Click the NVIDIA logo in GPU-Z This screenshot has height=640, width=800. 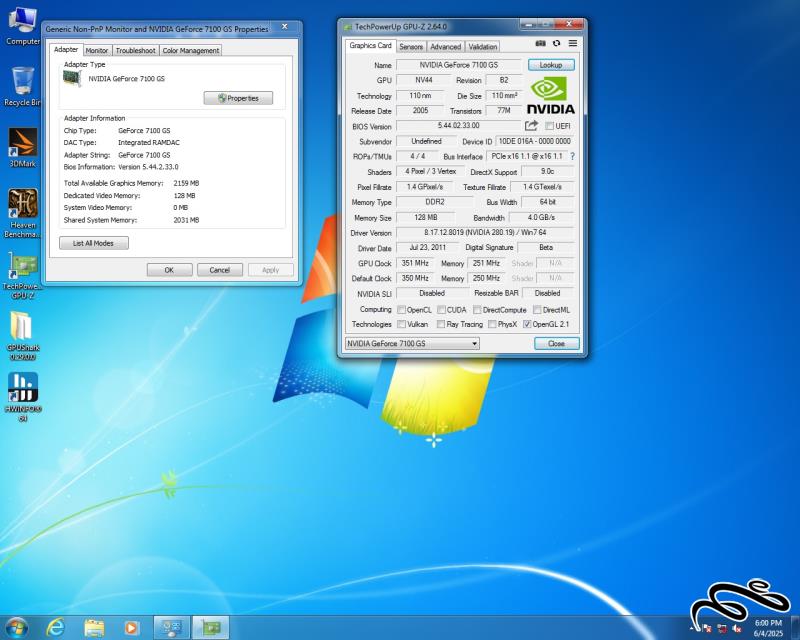click(550, 95)
